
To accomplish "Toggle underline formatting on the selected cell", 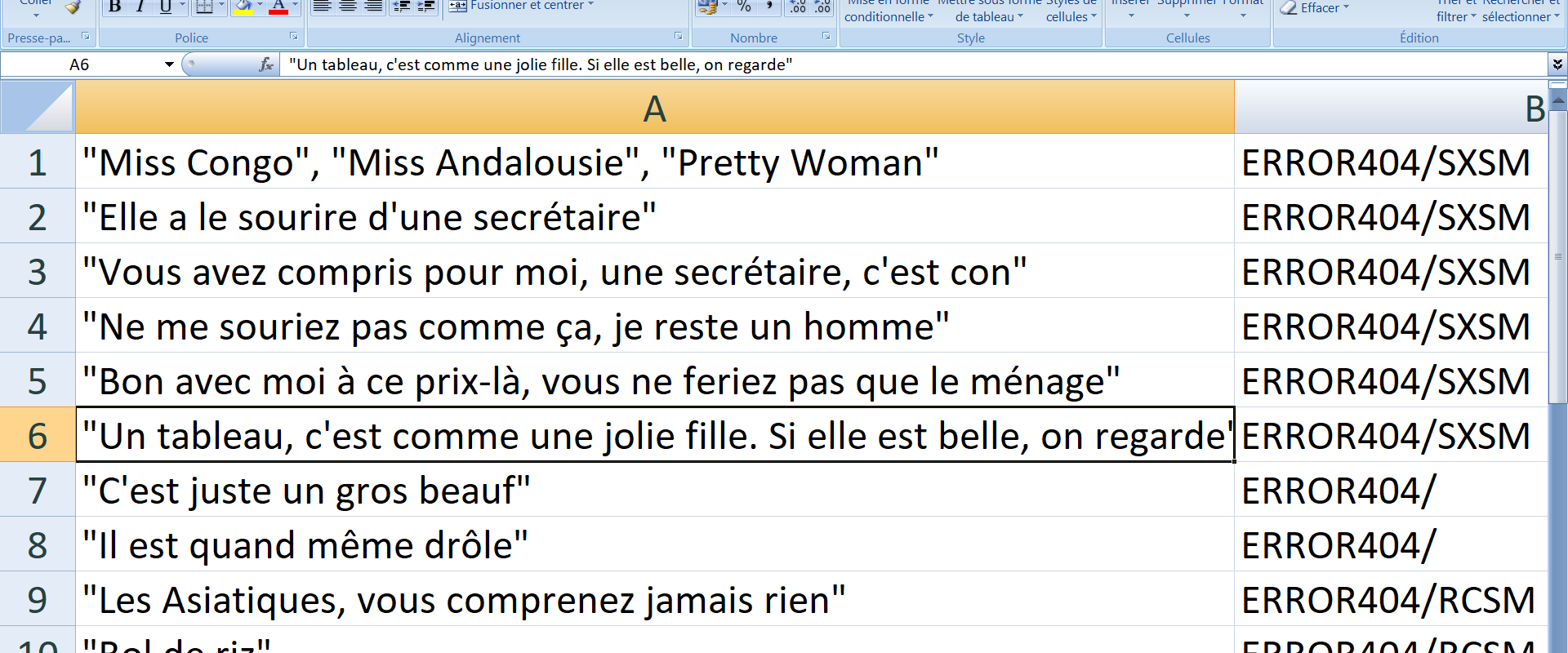I will click(x=166, y=7).
